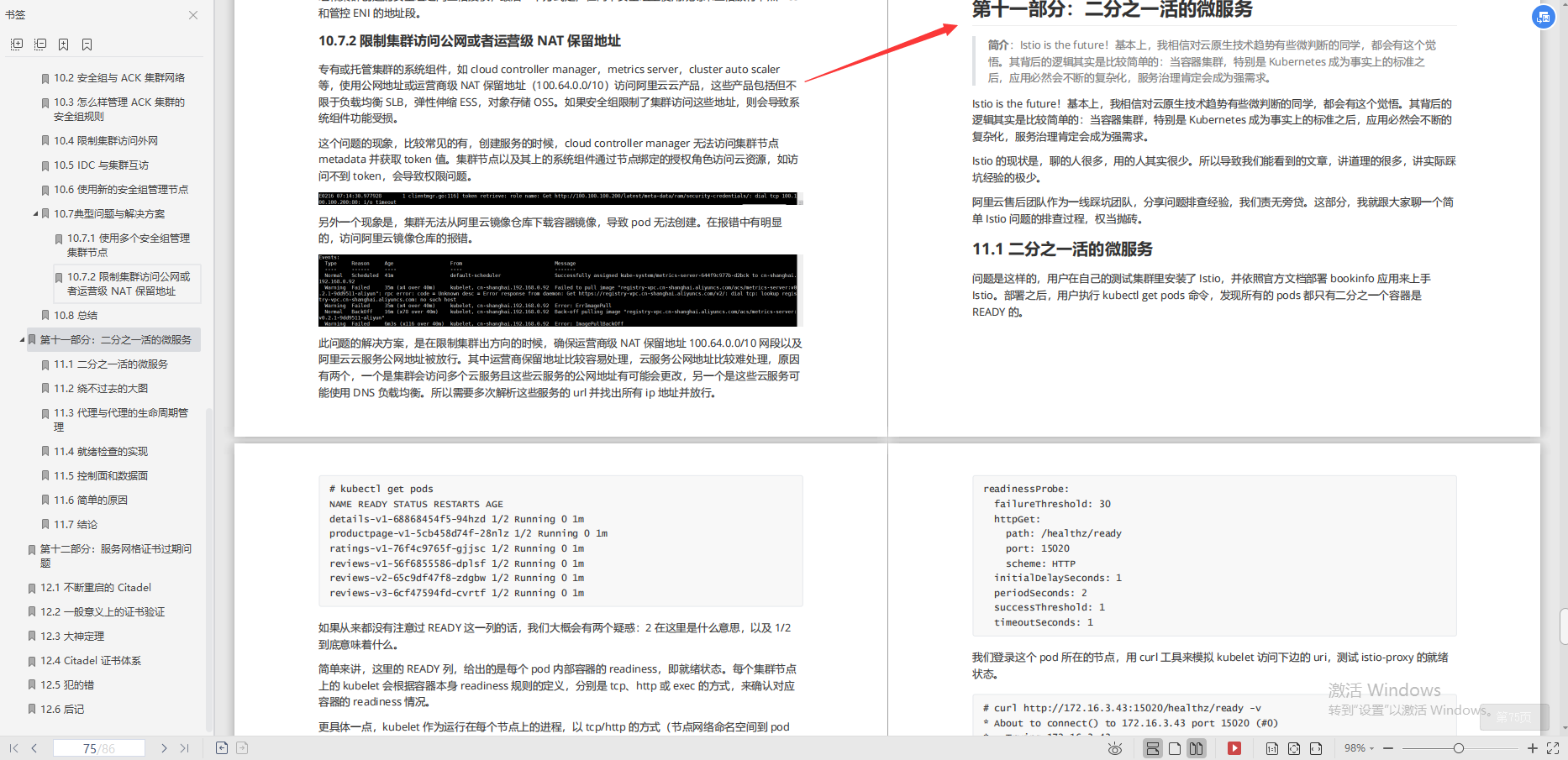Open bookmark 10.4 限制集群访问外网
The height and width of the screenshot is (760, 1568).
pos(106,141)
